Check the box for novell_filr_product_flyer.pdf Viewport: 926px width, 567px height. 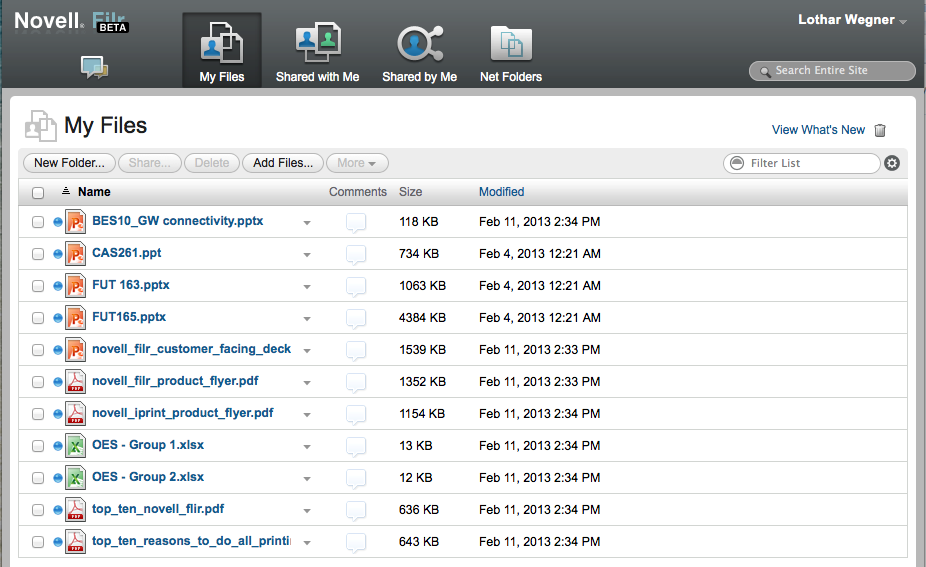pyautogui.click(x=38, y=382)
